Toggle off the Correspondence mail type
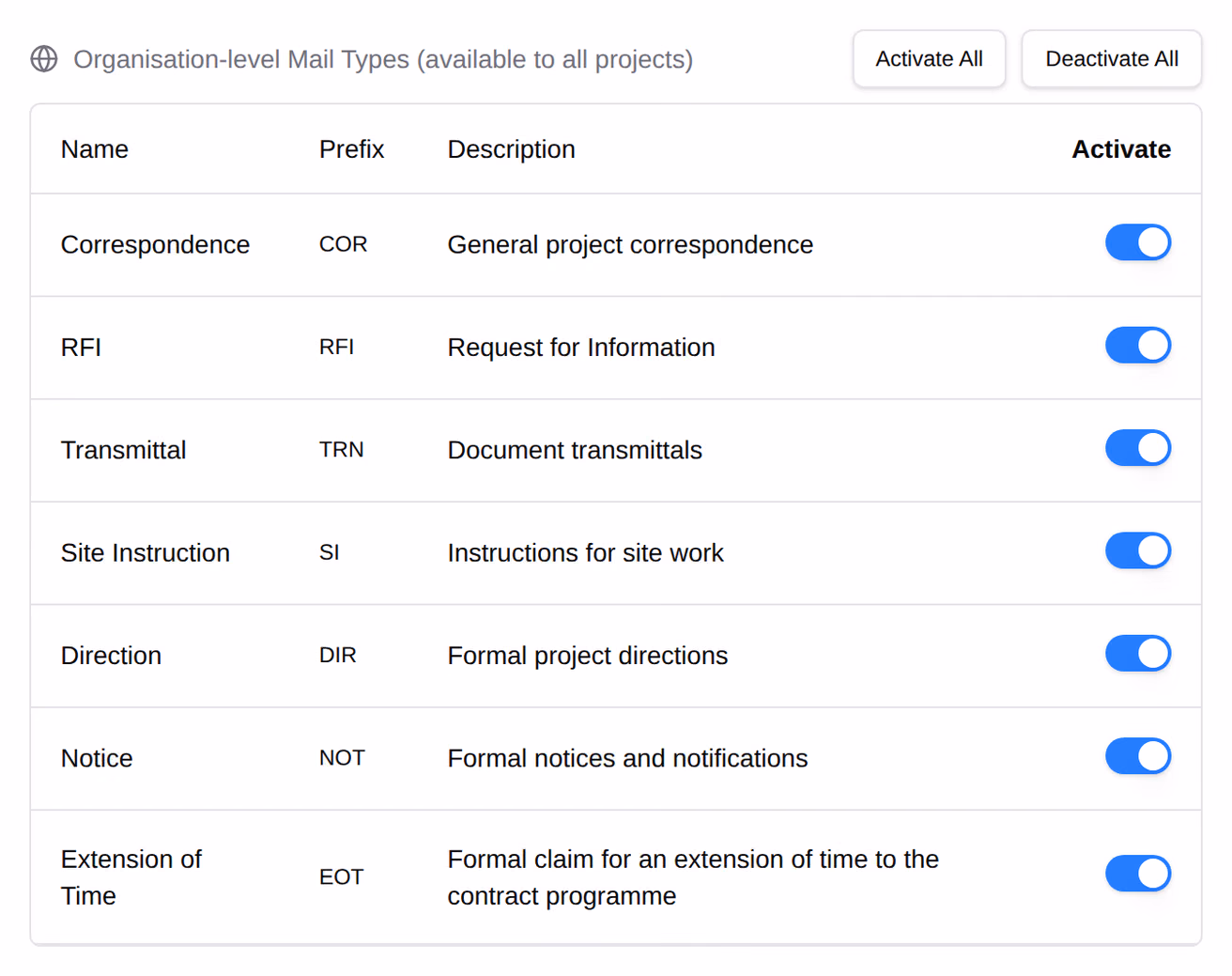Screen dimensions: 1232x976 1138,242
